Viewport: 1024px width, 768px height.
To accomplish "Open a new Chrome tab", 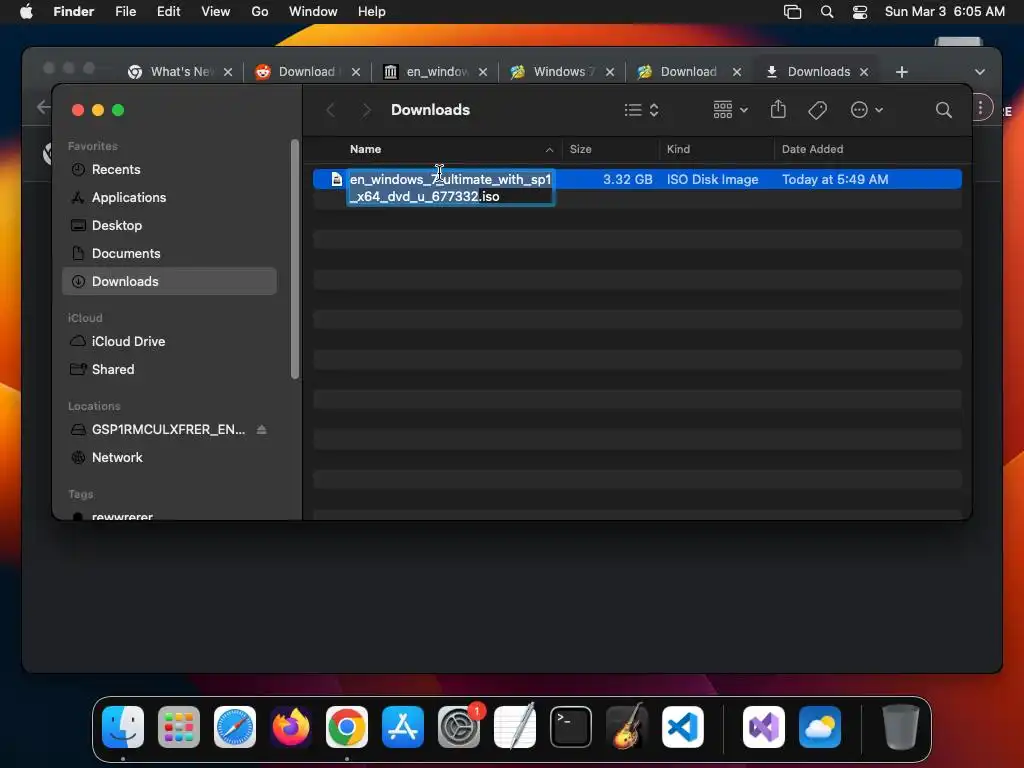I will pos(901,72).
